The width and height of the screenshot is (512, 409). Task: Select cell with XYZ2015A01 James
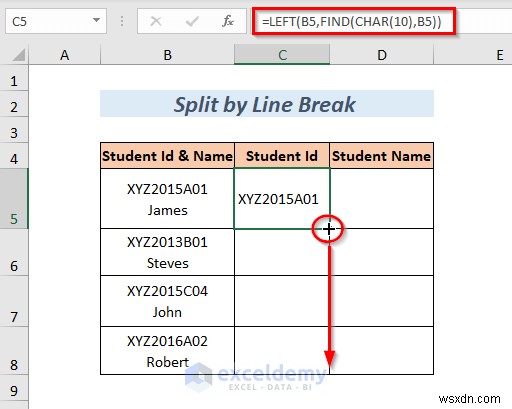pyautogui.click(x=167, y=199)
